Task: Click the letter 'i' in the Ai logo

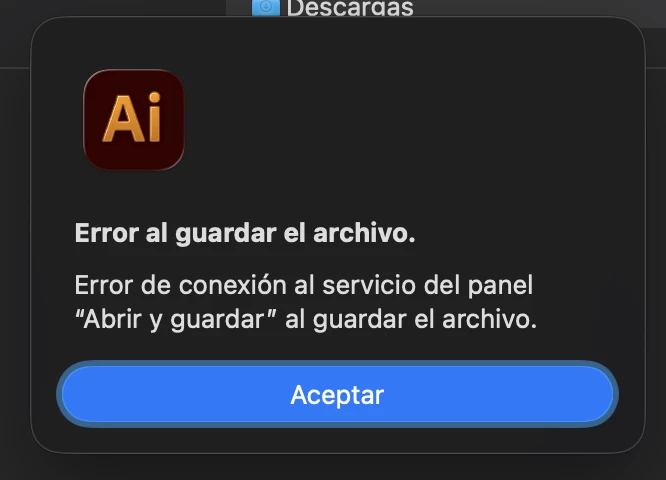Action: tap(155, 117)
